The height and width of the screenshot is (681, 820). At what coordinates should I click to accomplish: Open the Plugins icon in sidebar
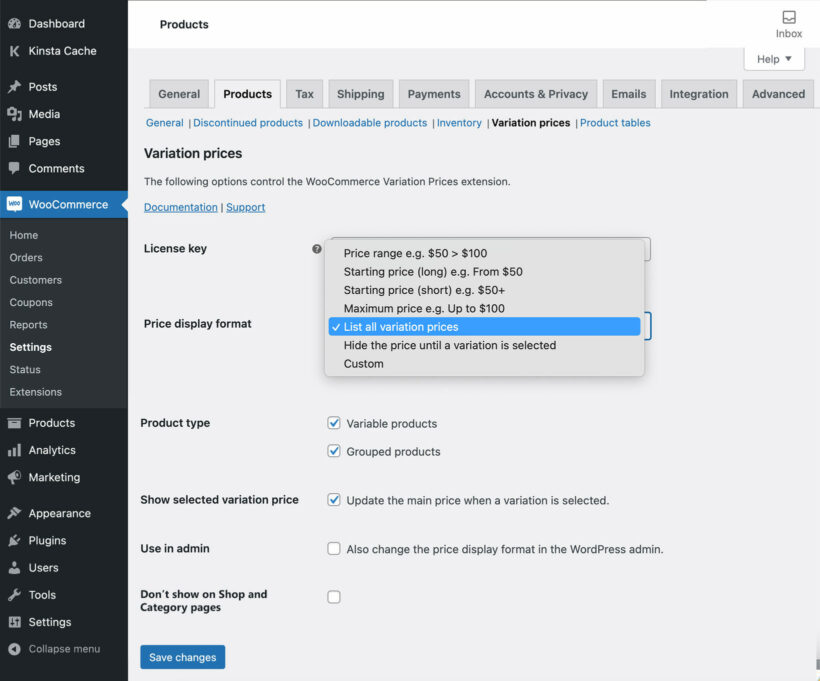pyautogui.click(x=14, y=540)
